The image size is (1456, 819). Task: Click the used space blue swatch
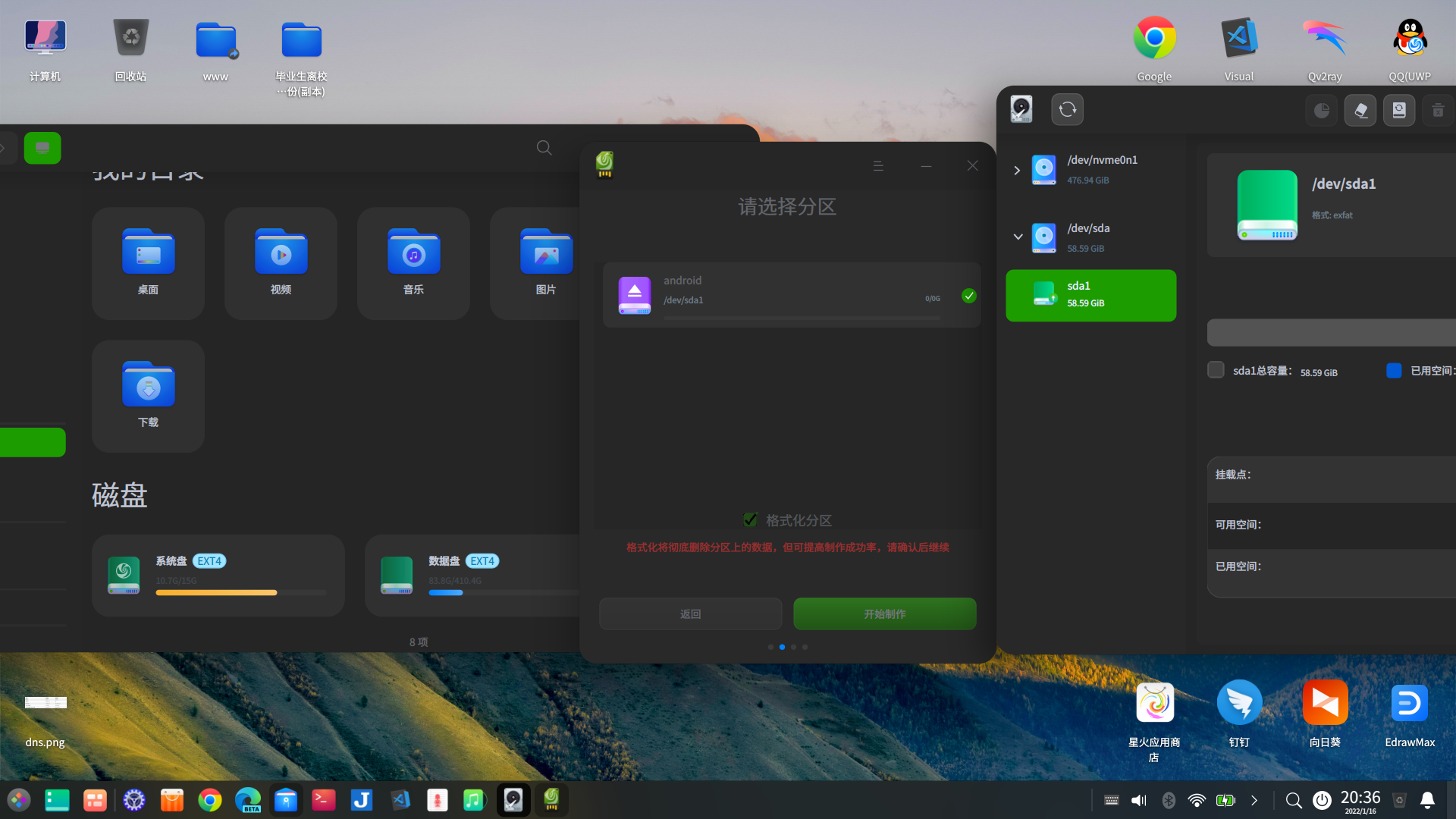click(1394, 370)
